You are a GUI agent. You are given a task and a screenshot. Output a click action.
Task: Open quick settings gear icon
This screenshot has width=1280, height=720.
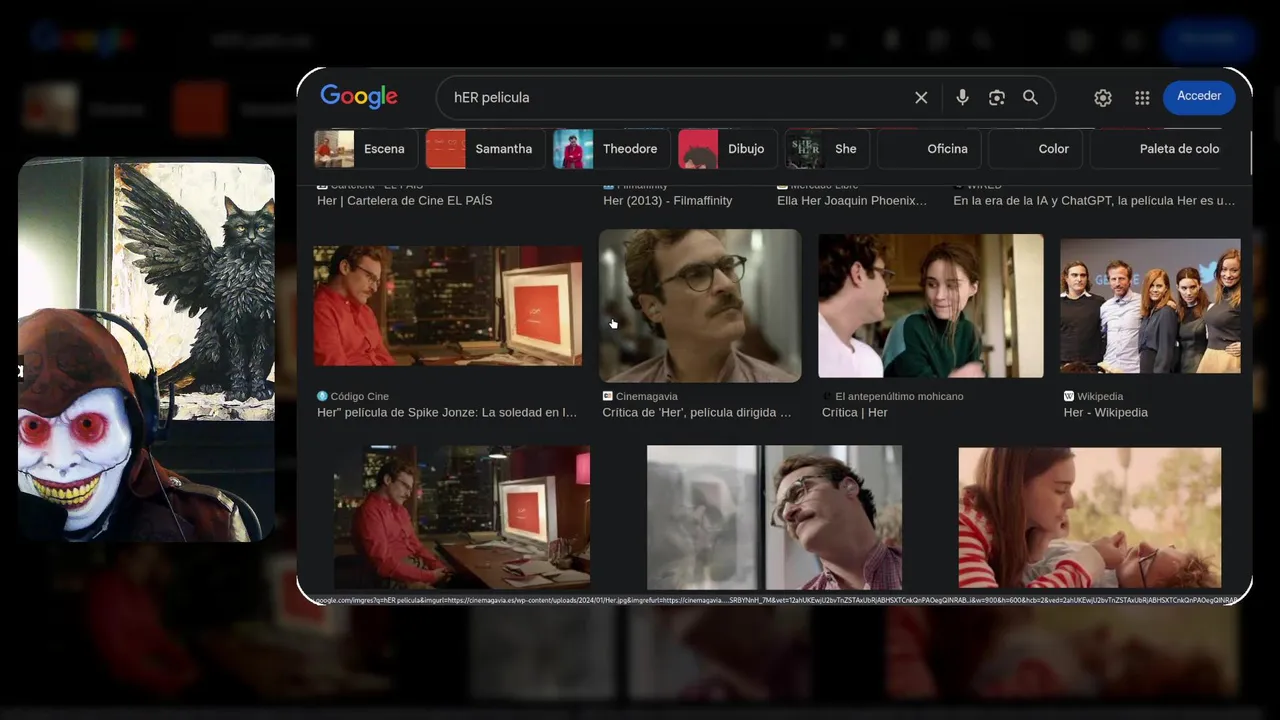point(1103,97)
